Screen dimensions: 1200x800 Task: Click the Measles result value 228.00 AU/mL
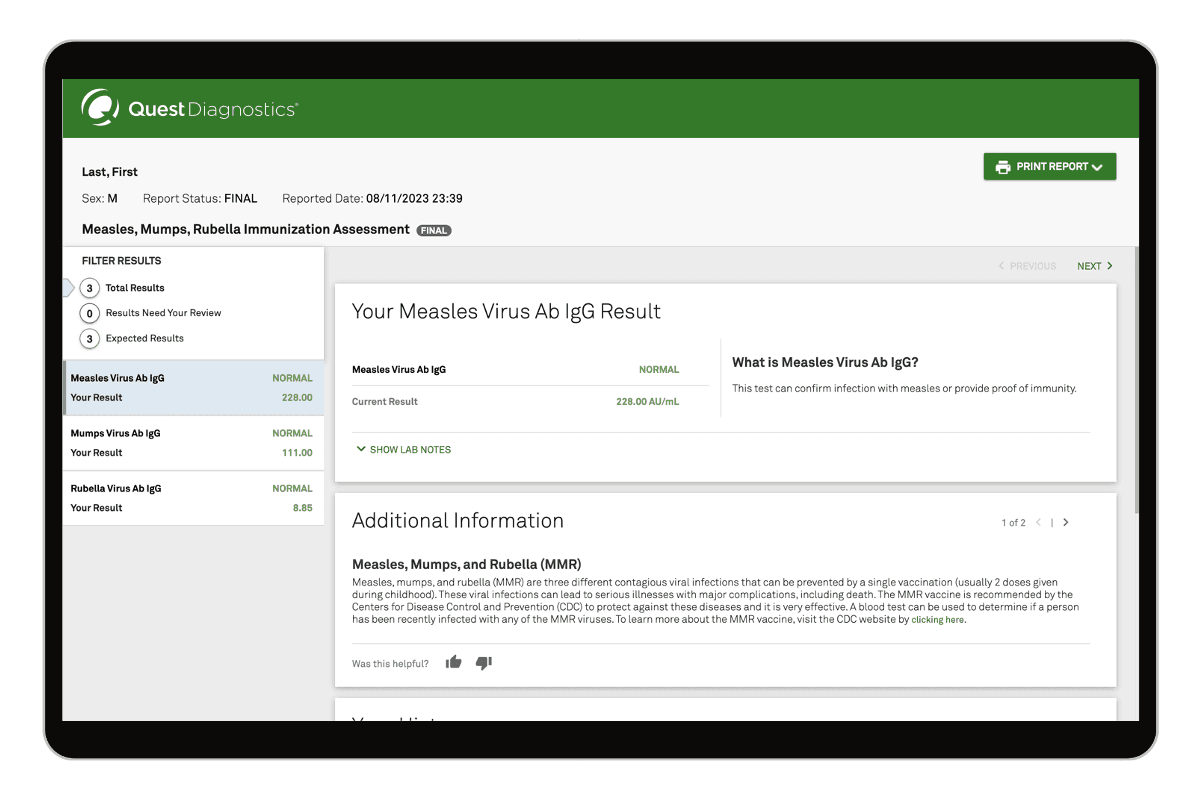647,402
